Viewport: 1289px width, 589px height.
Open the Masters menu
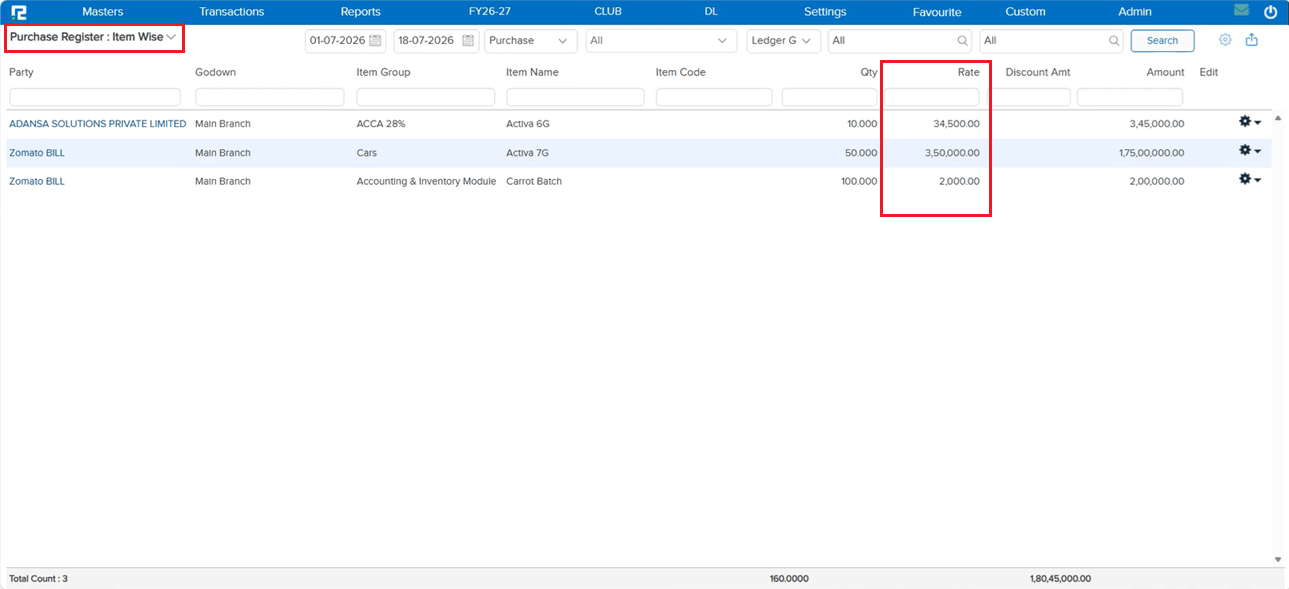103,12
